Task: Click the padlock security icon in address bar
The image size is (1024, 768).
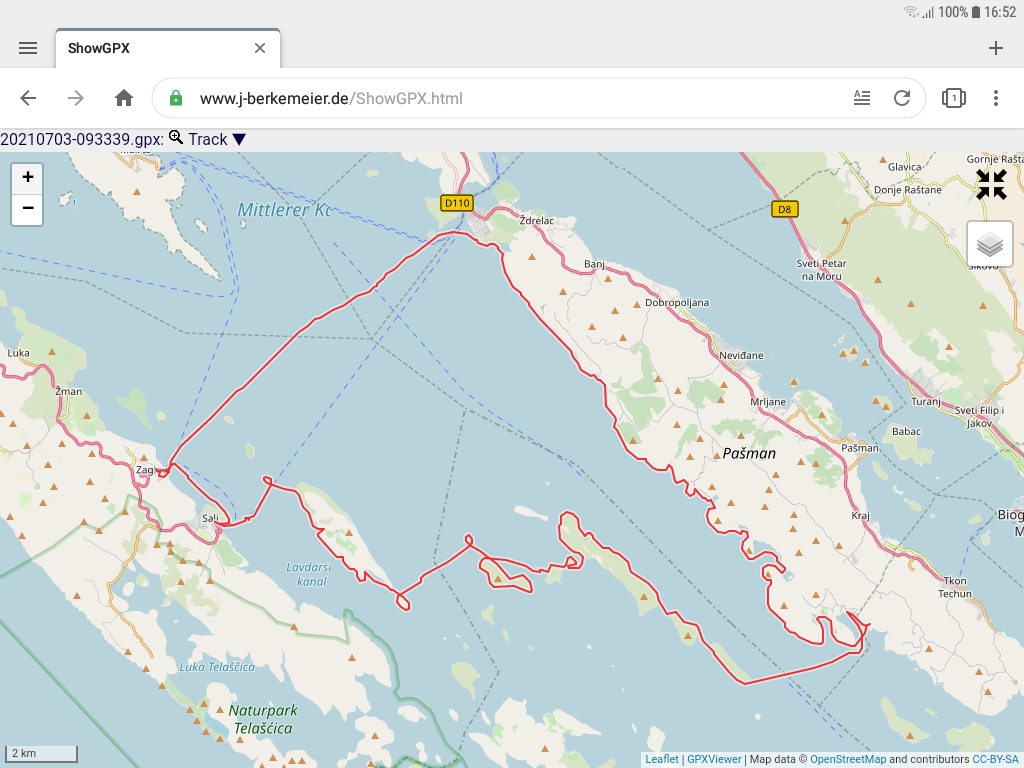Action: [175, 98]
